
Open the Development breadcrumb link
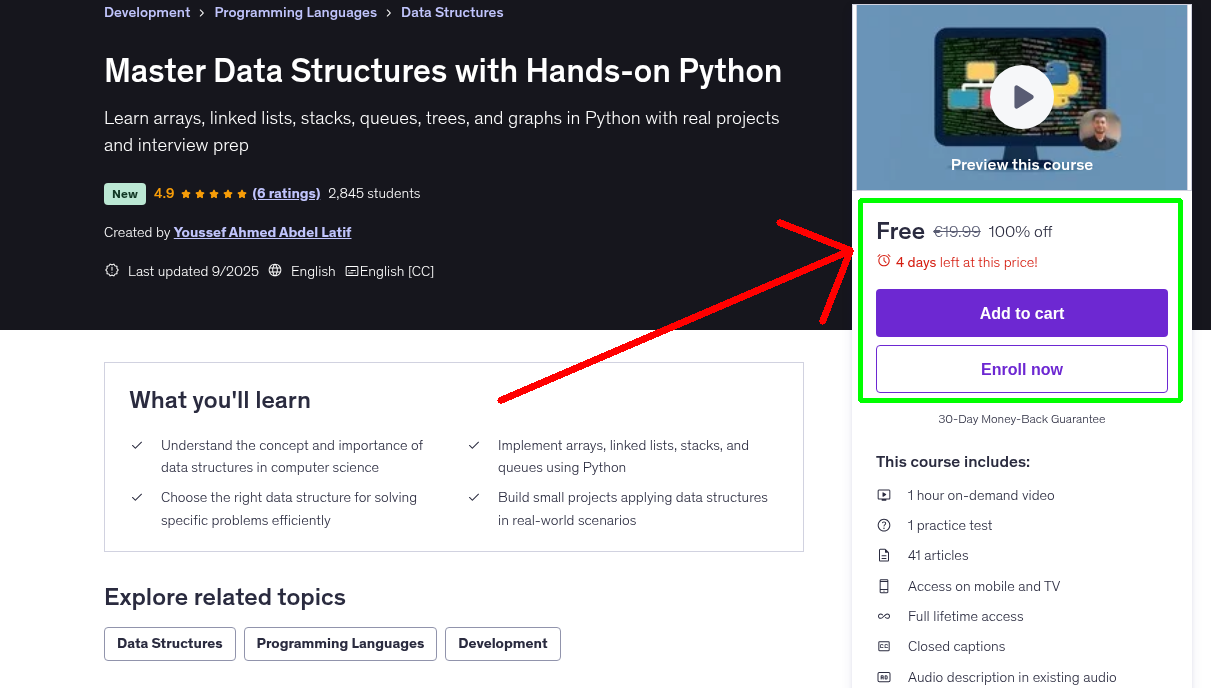(147, 13)
